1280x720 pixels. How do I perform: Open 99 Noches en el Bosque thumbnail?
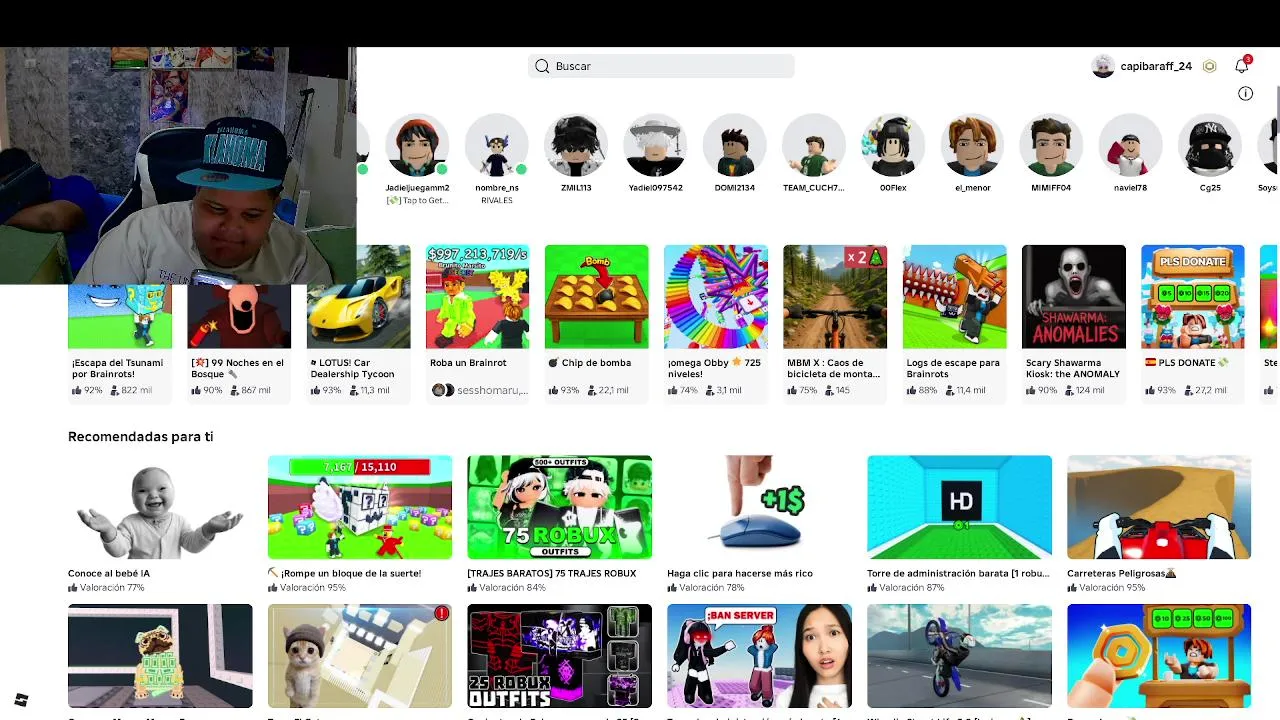pos(239,317)
